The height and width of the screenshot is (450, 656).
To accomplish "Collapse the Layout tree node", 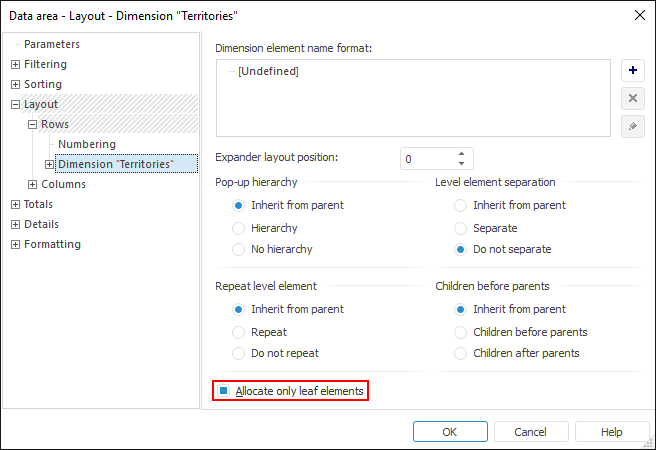I will (x=15, y=104).
